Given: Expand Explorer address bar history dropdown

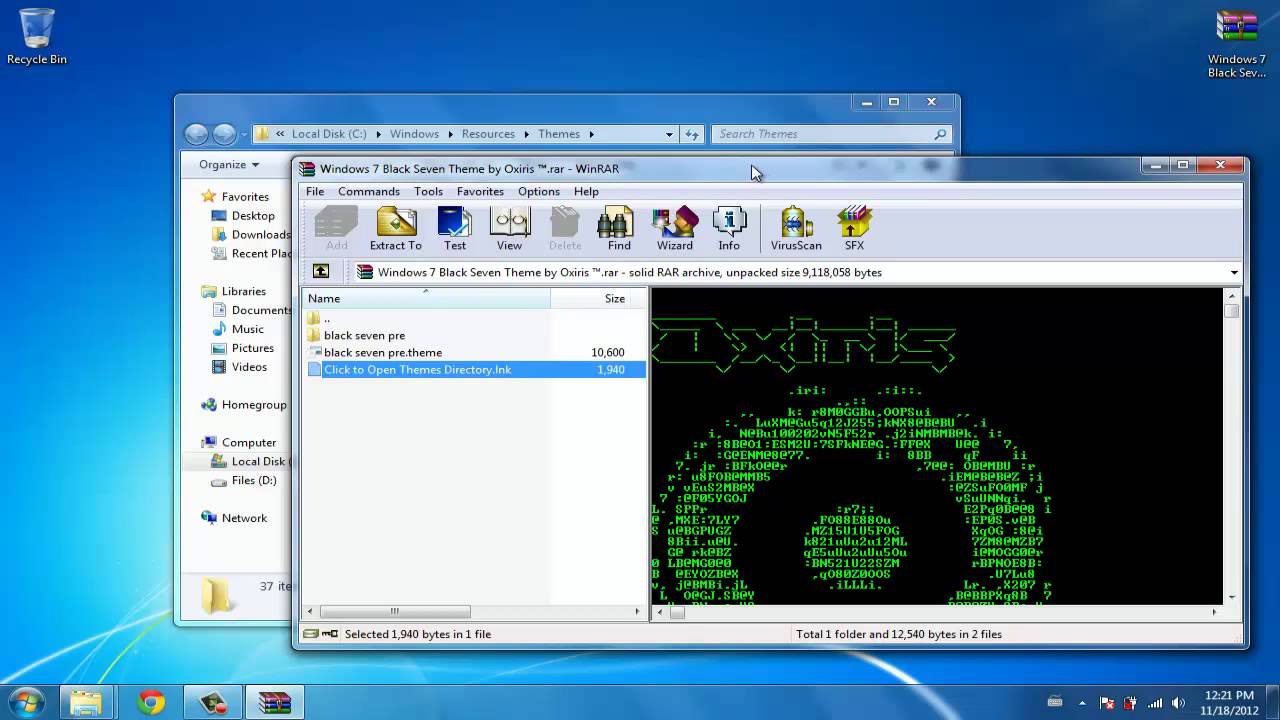Looking at the screenshot, I should click(x=669, y=134).
